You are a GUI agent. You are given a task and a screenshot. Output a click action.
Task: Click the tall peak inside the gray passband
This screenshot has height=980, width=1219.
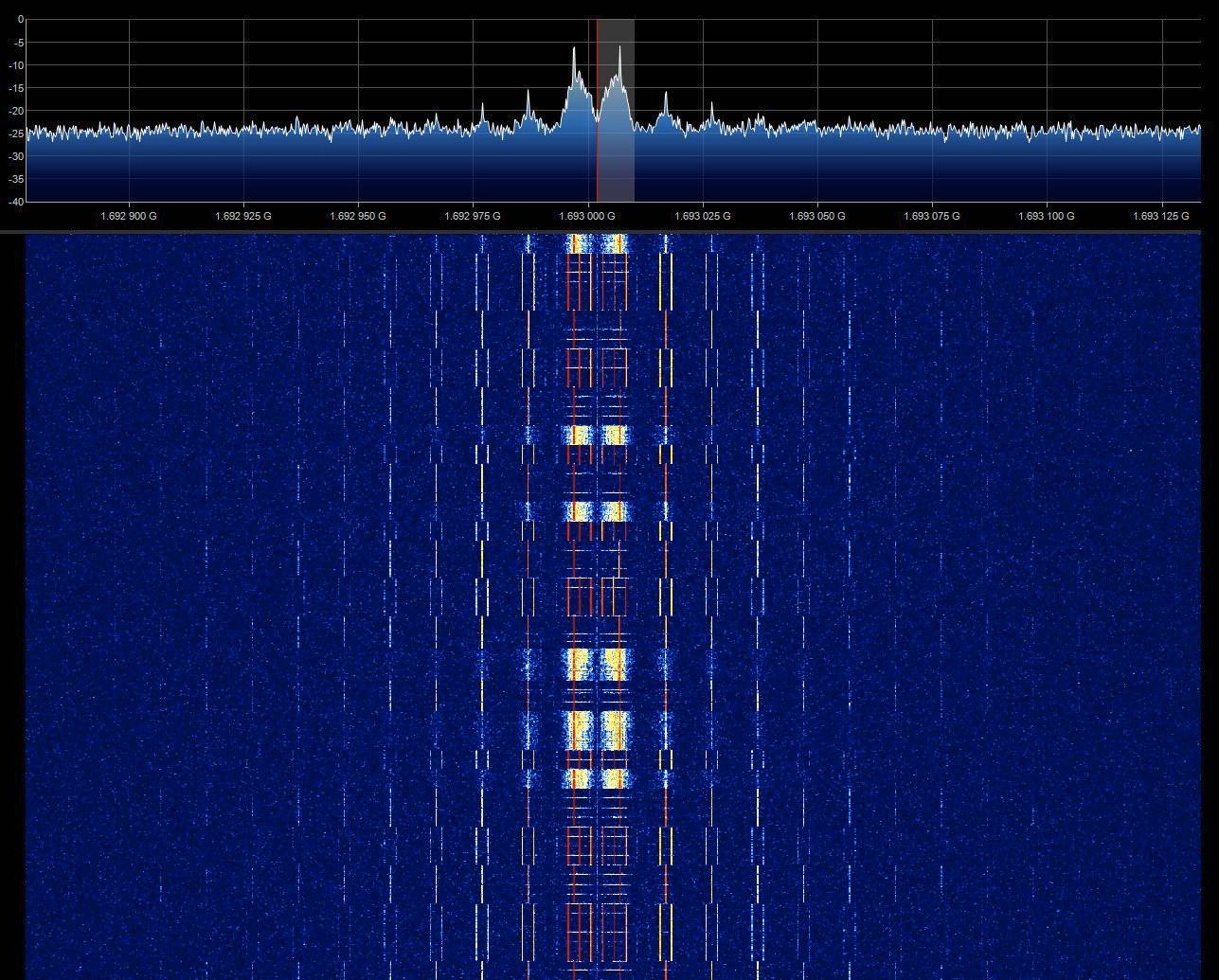619,48
